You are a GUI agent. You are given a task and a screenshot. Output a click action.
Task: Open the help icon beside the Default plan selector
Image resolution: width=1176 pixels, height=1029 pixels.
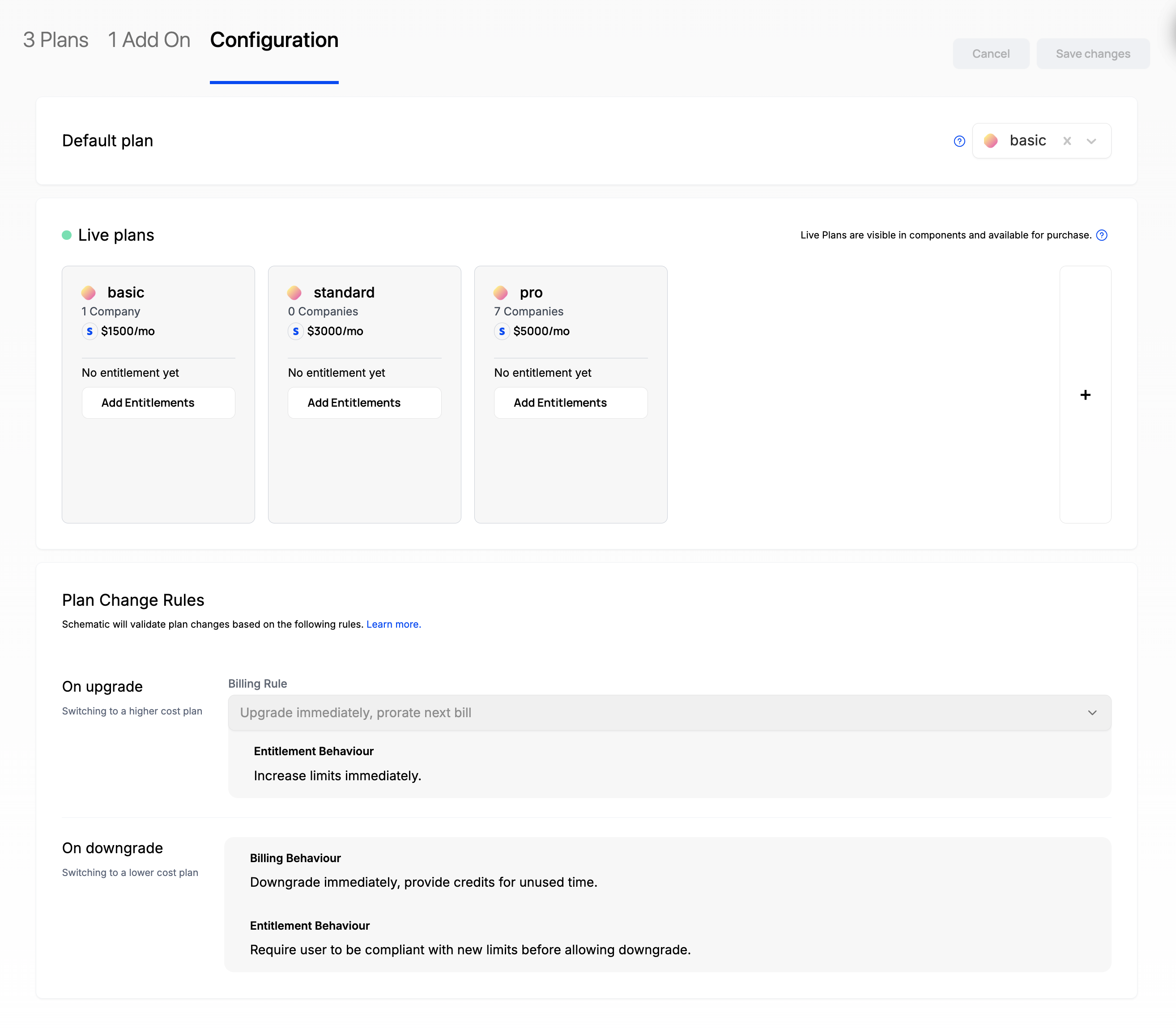coord(959,140)
